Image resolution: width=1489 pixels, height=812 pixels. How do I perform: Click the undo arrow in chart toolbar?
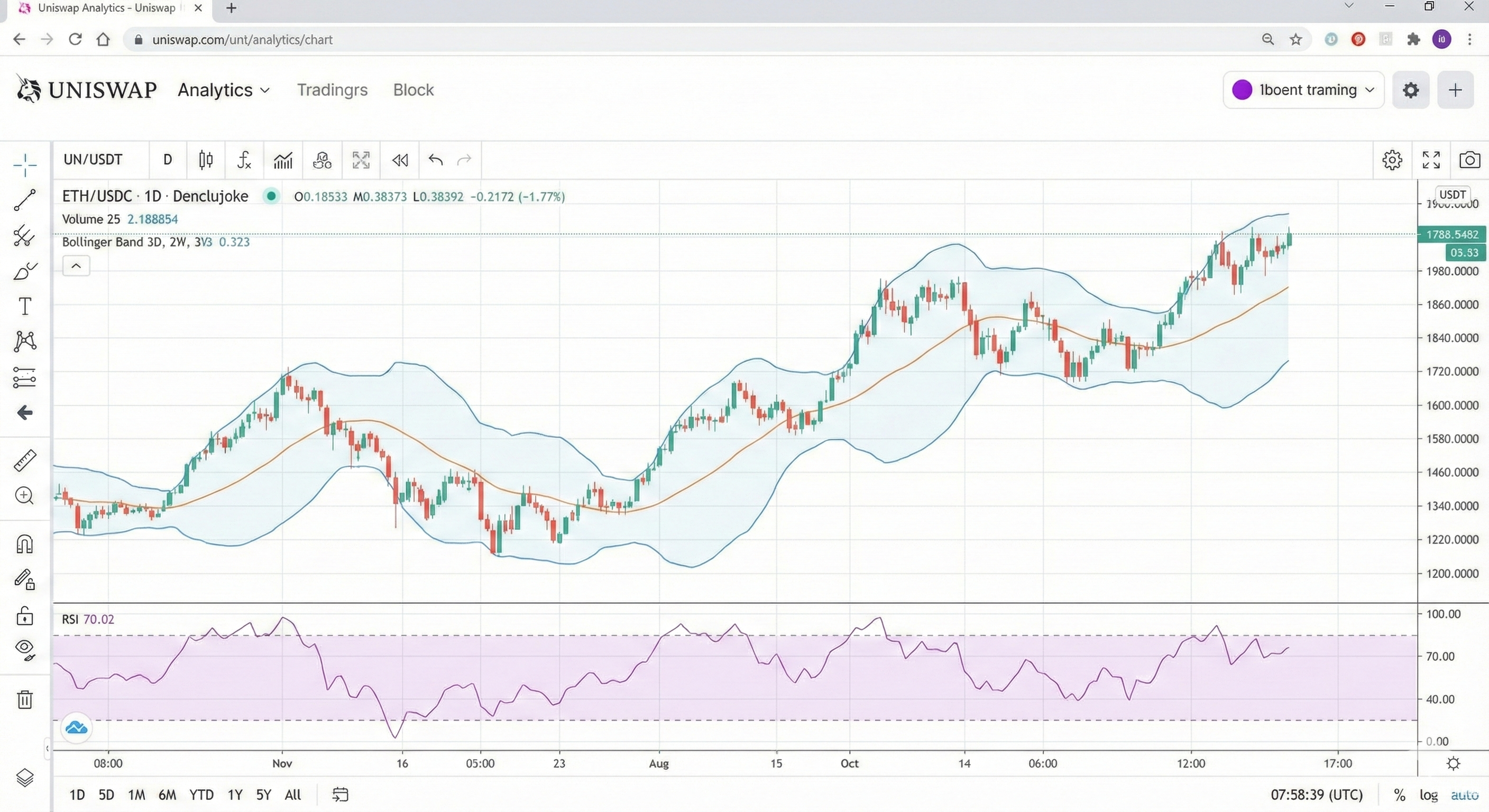click(x=435, y=160)
